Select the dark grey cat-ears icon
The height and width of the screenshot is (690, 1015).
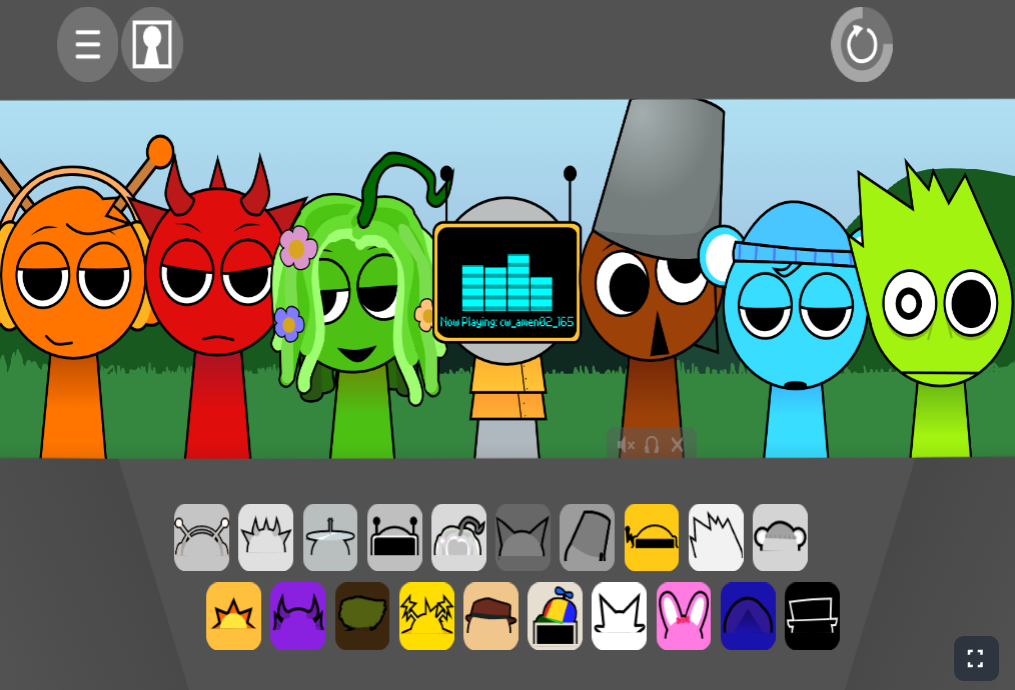[x=523, y=537]
